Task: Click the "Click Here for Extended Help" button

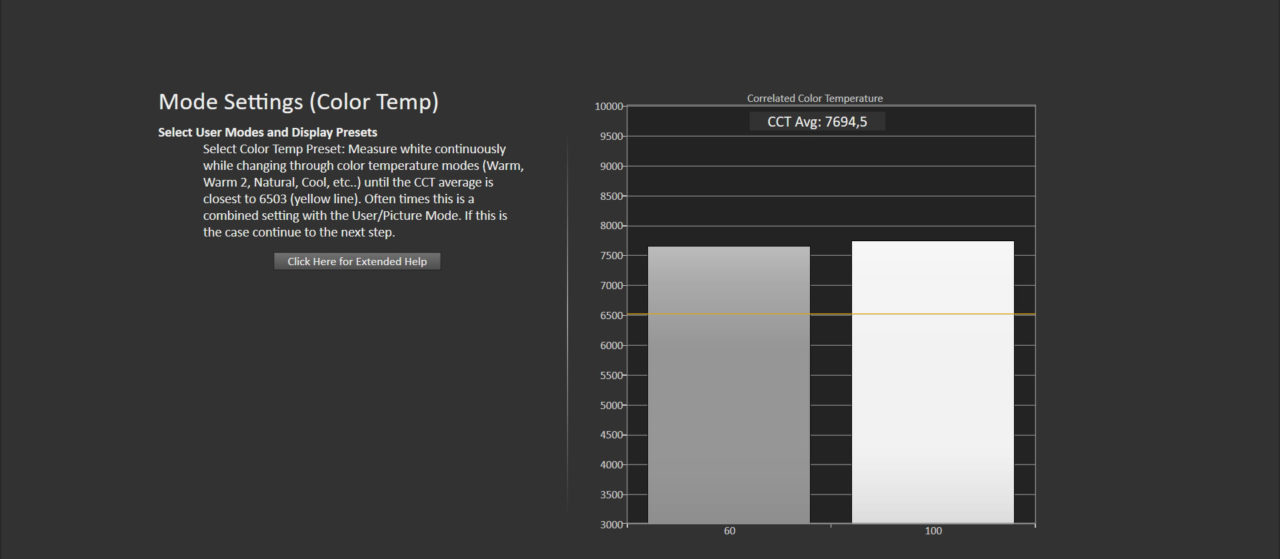Action: tap(357, 261)
